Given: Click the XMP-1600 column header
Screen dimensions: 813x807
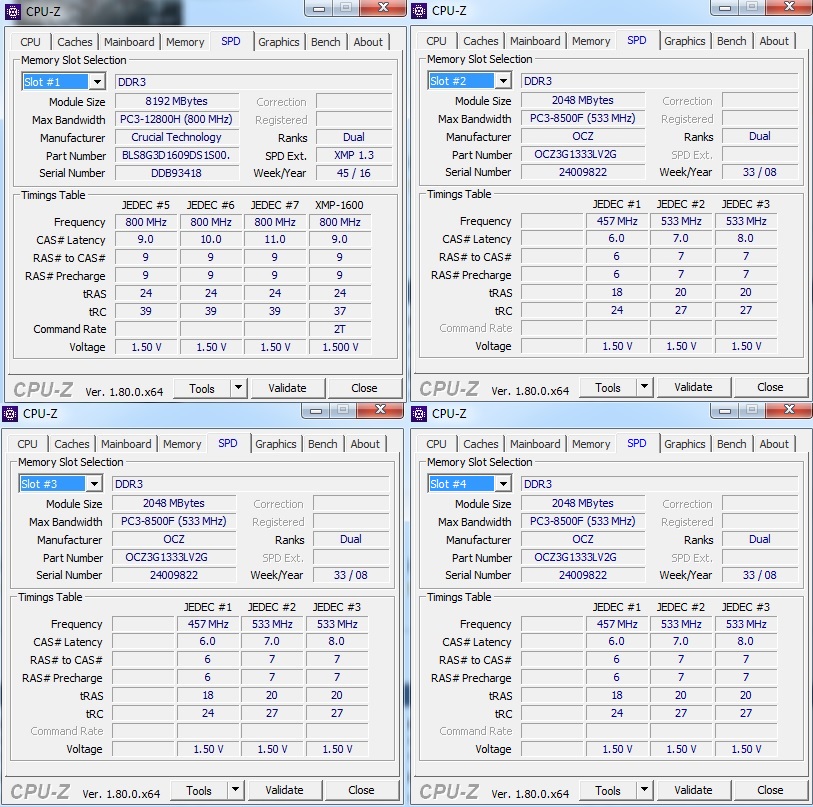Looking at the screenshot, I should (340, 205).
